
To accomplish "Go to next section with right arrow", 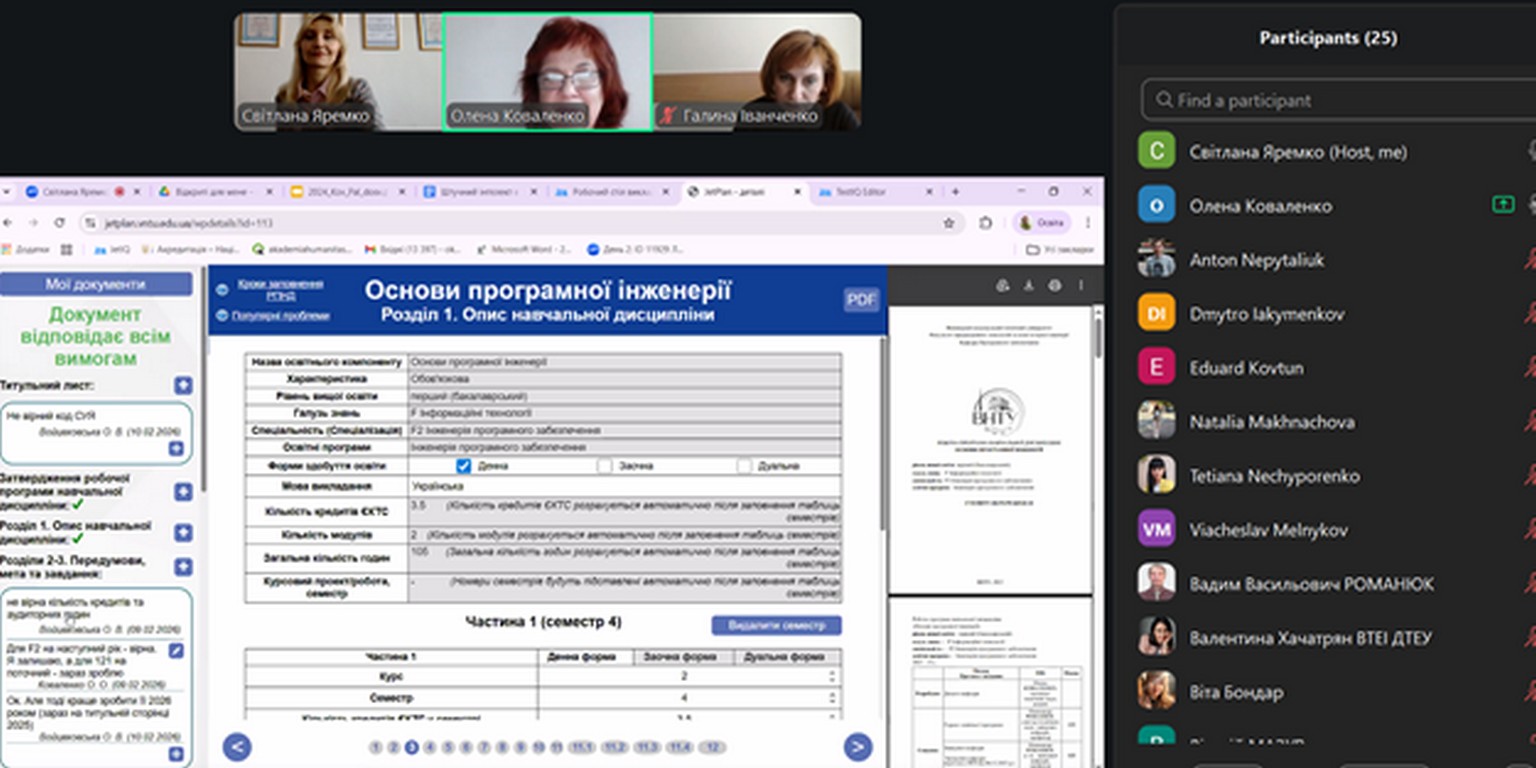I will click(x=857, y=747).
